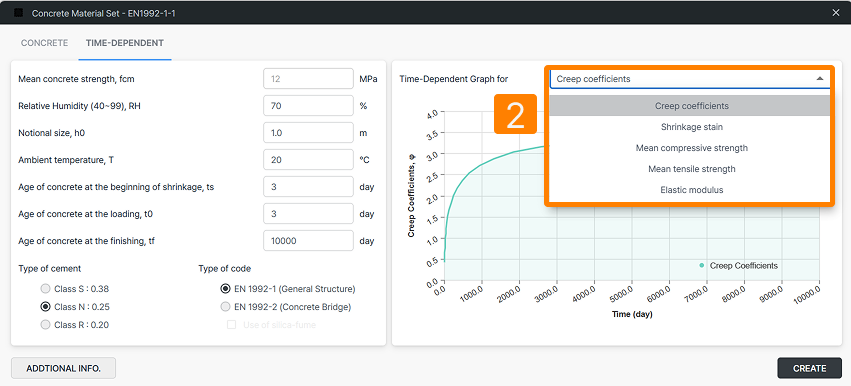Image resolution: width=851 pixels, height=386 pixels.
Task: Select the Class S : 0.38 cement type
Action: pyautogui.click(x=46, y=289)
